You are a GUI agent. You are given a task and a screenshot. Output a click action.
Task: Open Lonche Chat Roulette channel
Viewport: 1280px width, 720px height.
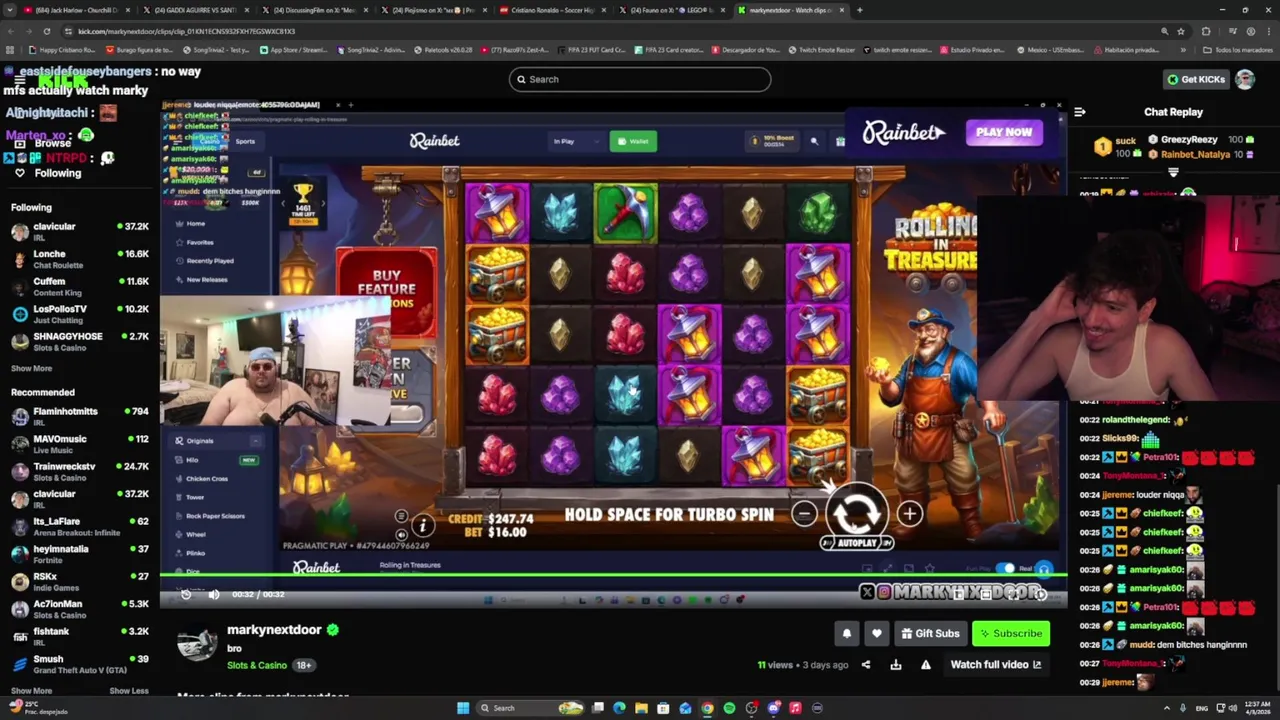pos(80,259)
